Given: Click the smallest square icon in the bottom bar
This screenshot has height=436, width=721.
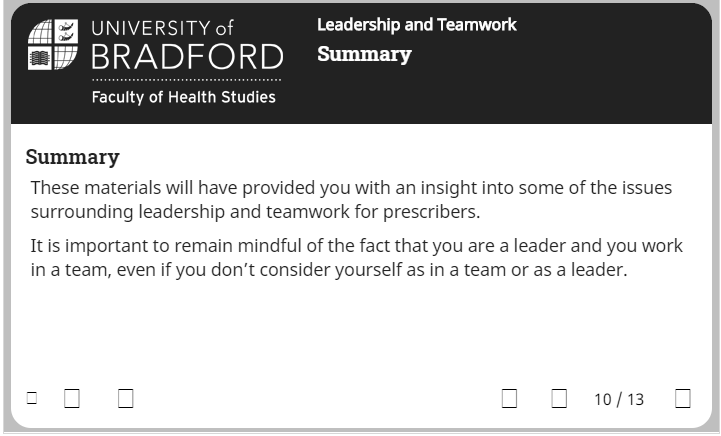Looking at the screenshot, I should tap(32, 398).
